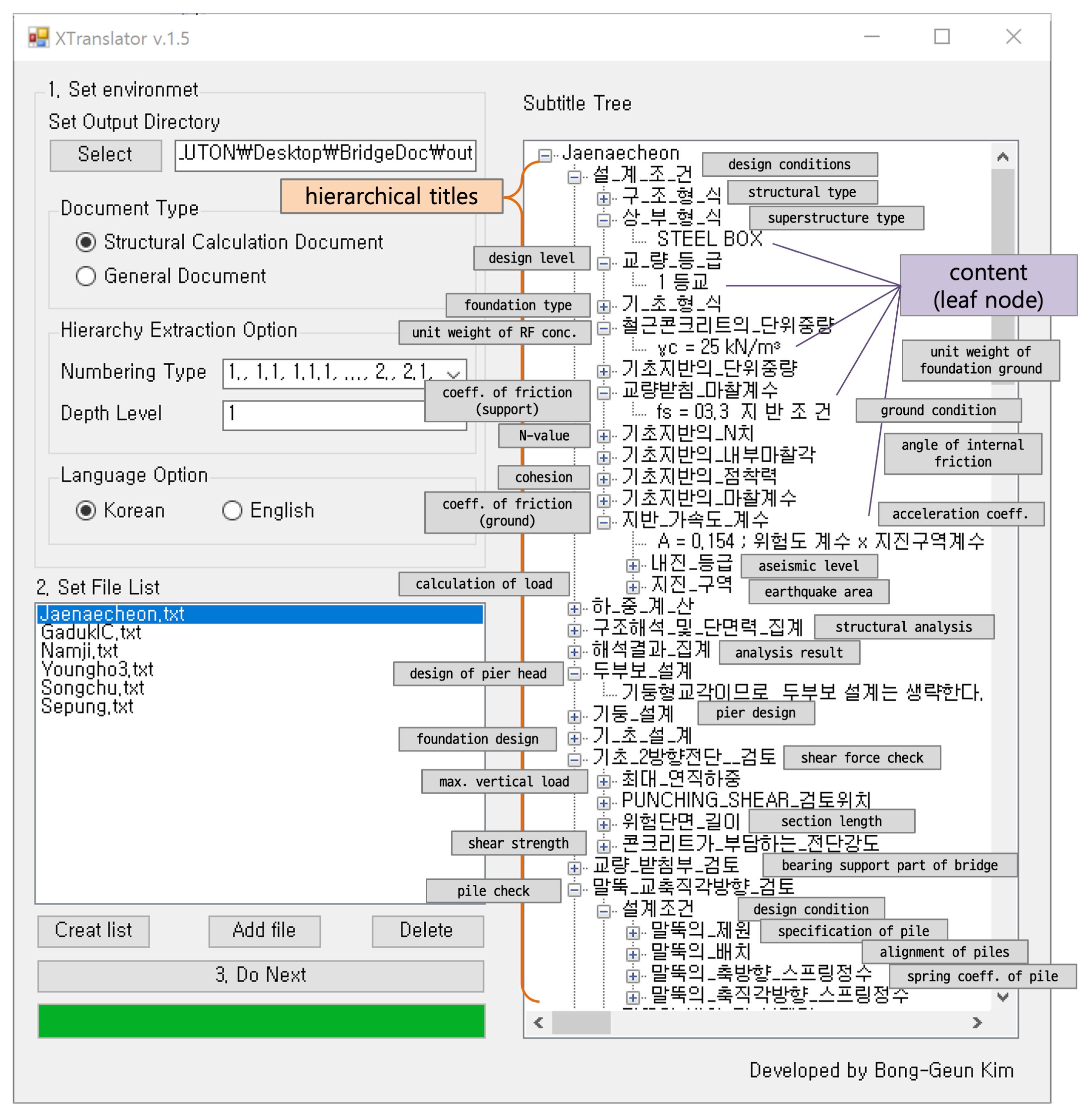Click the Select output directory button
The image size is (1092, 1118).
pos(105,154)
